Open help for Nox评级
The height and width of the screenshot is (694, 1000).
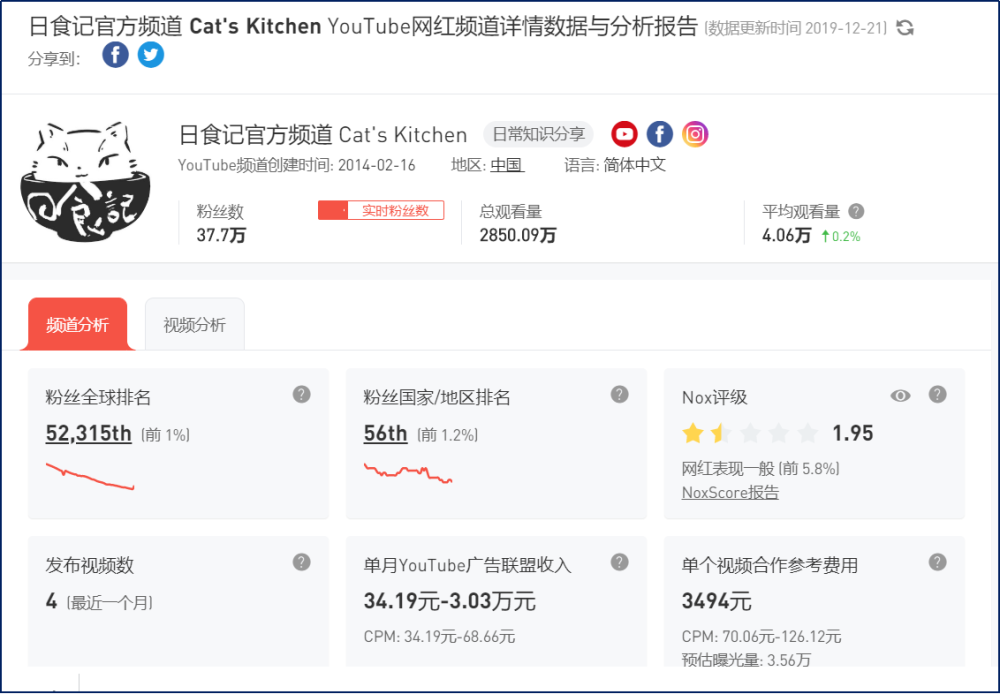938,394
